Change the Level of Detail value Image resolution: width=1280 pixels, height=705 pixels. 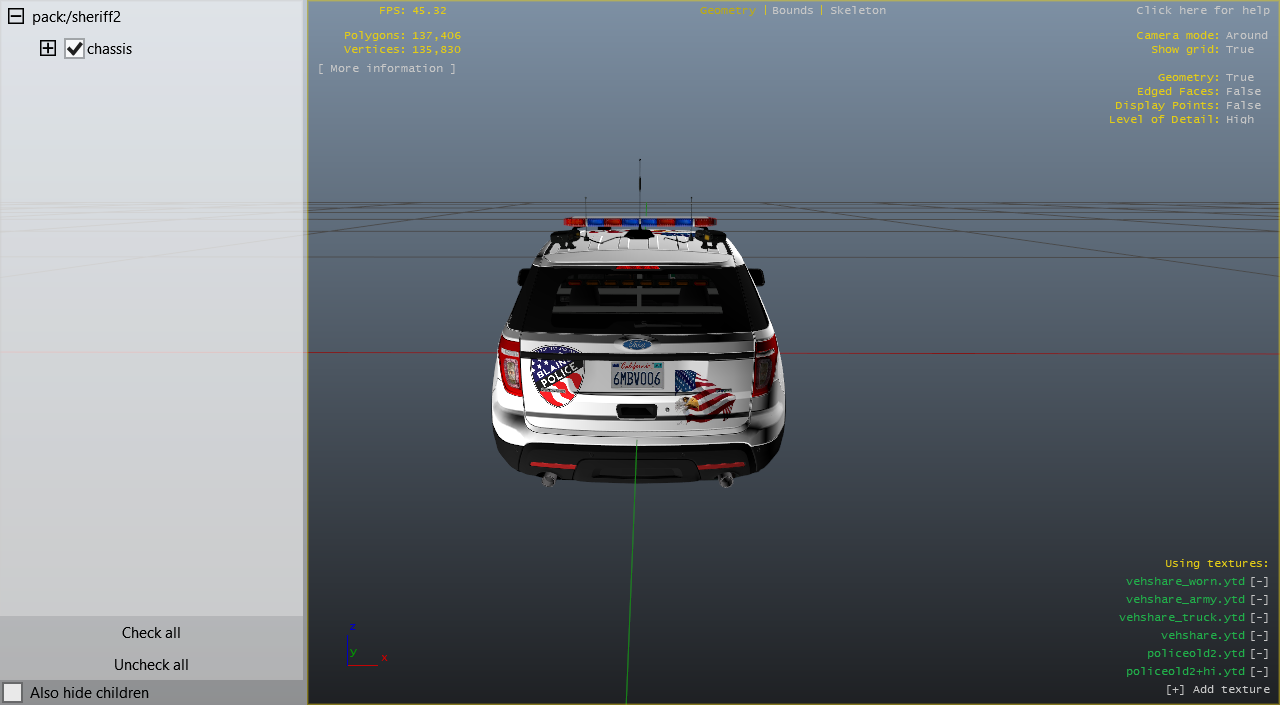1239,119
